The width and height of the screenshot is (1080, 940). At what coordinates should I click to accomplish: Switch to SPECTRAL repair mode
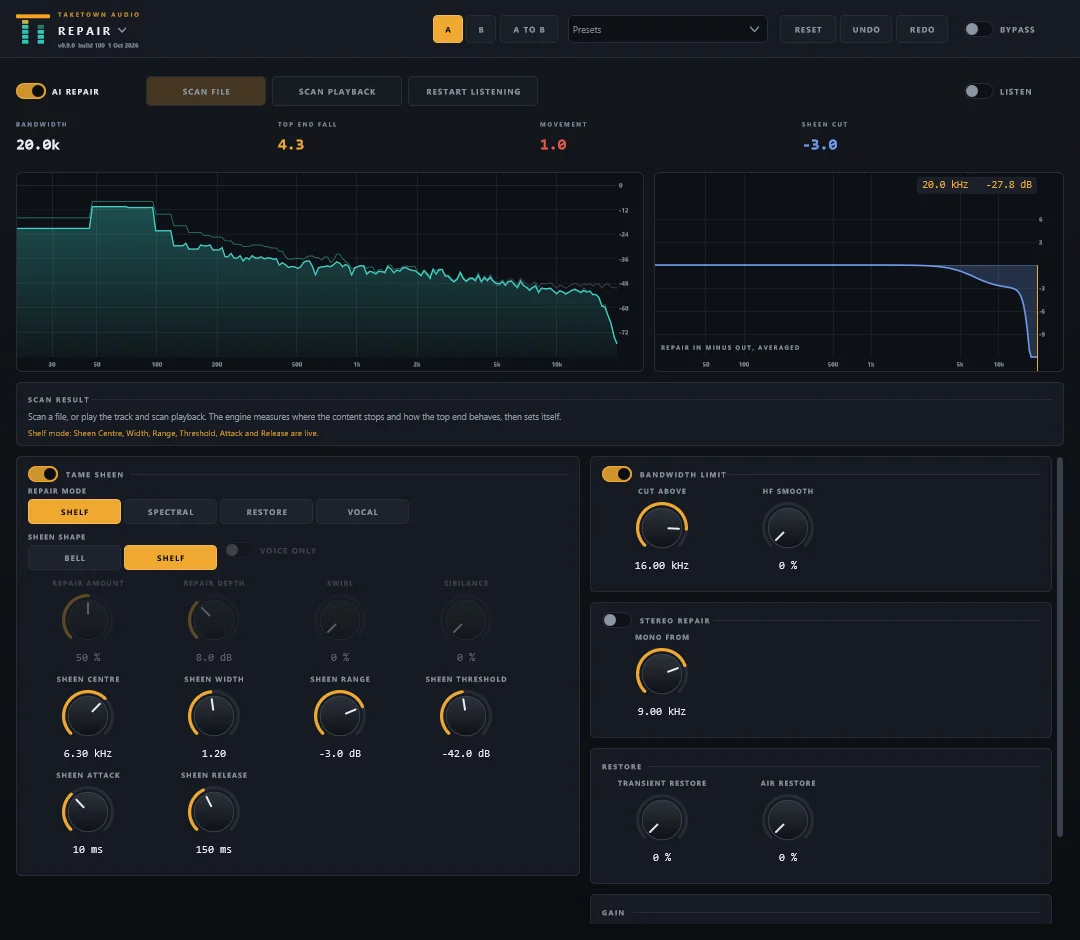[x=170, y=512]
